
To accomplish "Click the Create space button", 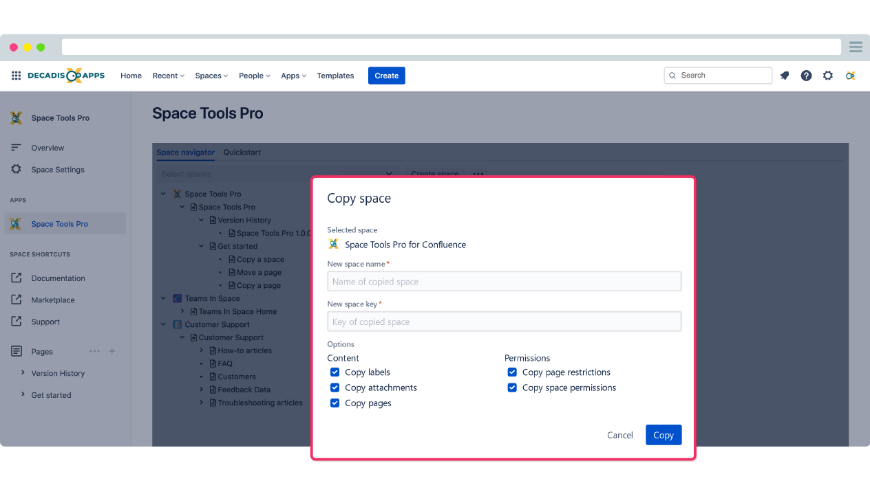I will (x=434, y=174).
